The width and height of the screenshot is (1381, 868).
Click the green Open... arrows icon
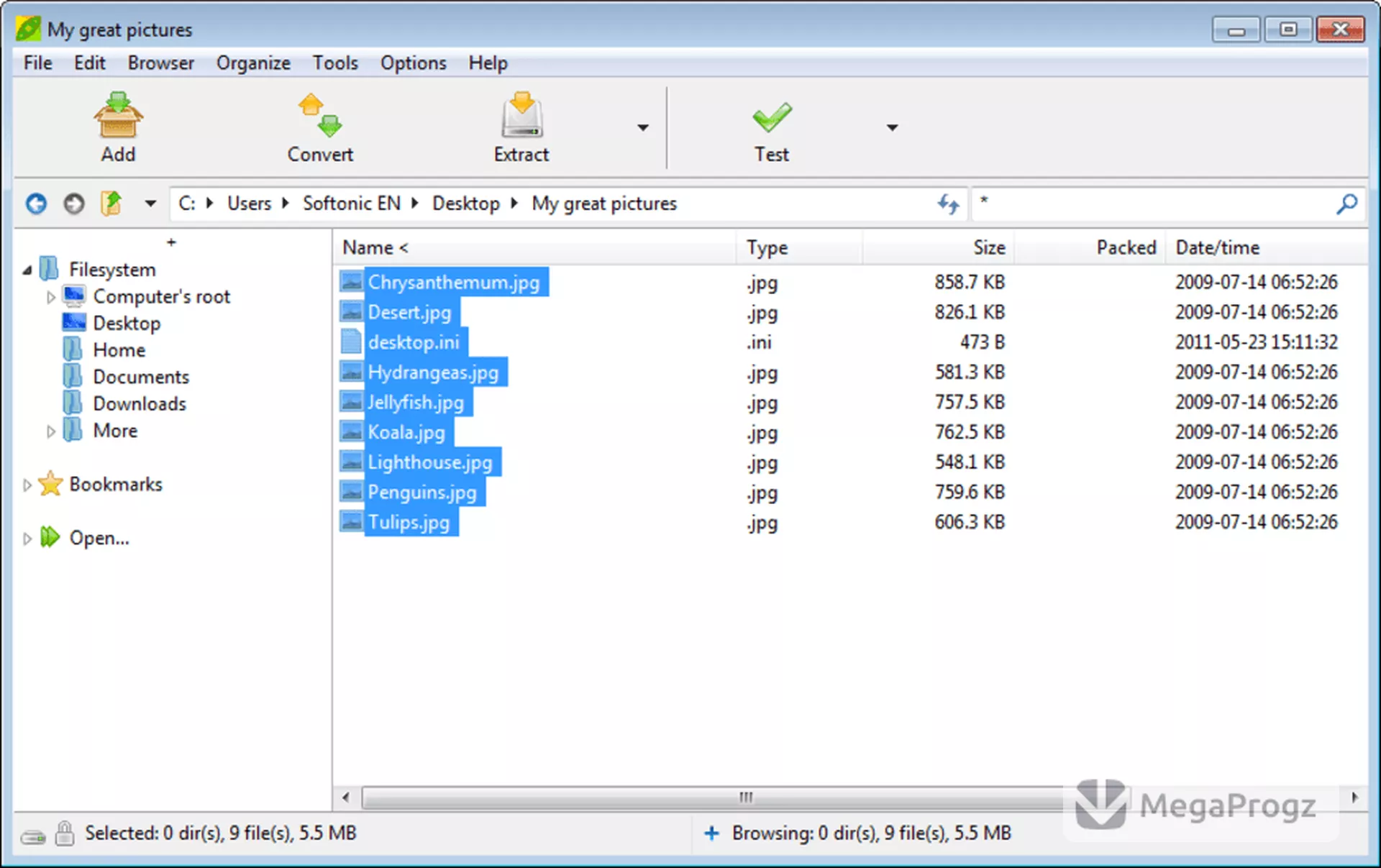coord(50,536)
